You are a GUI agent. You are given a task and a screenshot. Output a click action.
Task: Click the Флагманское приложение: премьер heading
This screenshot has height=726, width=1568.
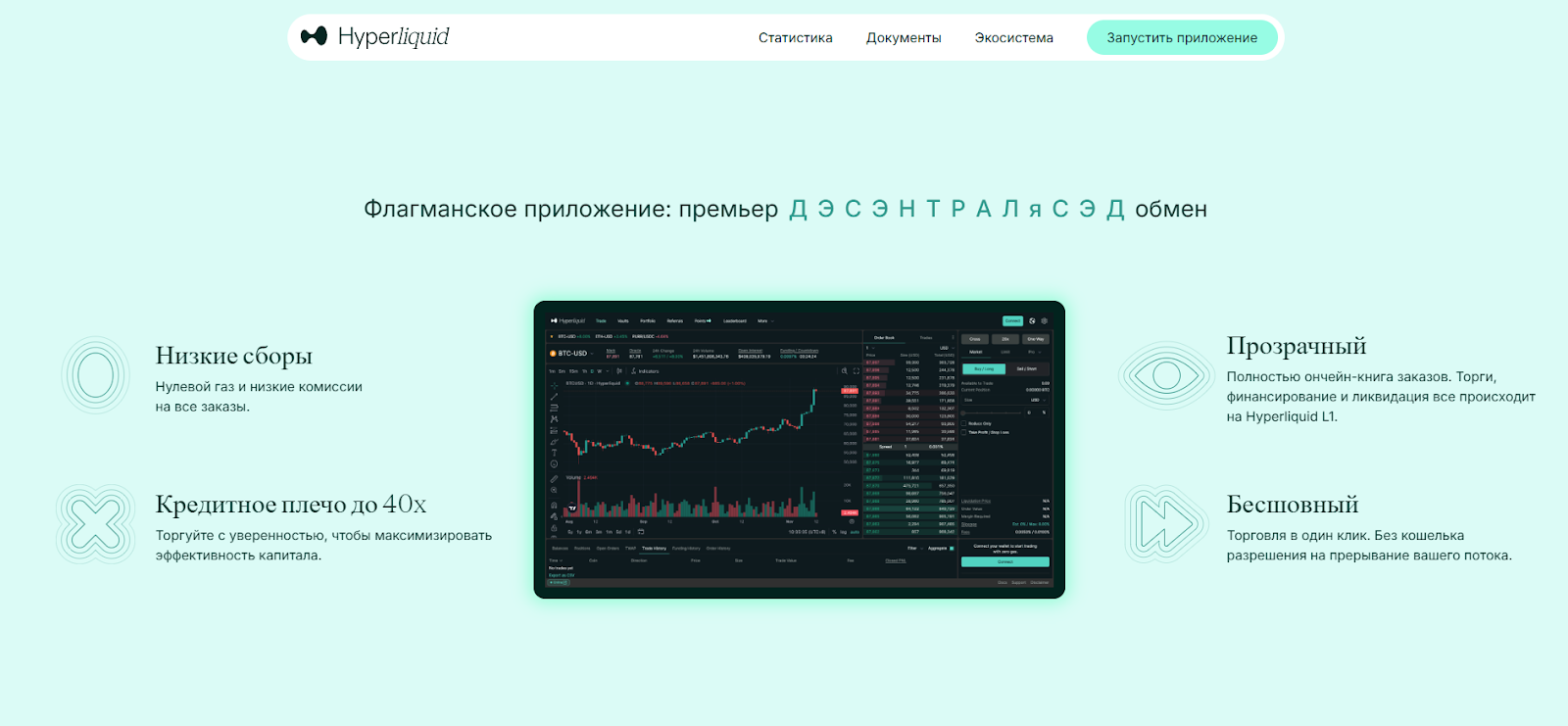point(571,209)
